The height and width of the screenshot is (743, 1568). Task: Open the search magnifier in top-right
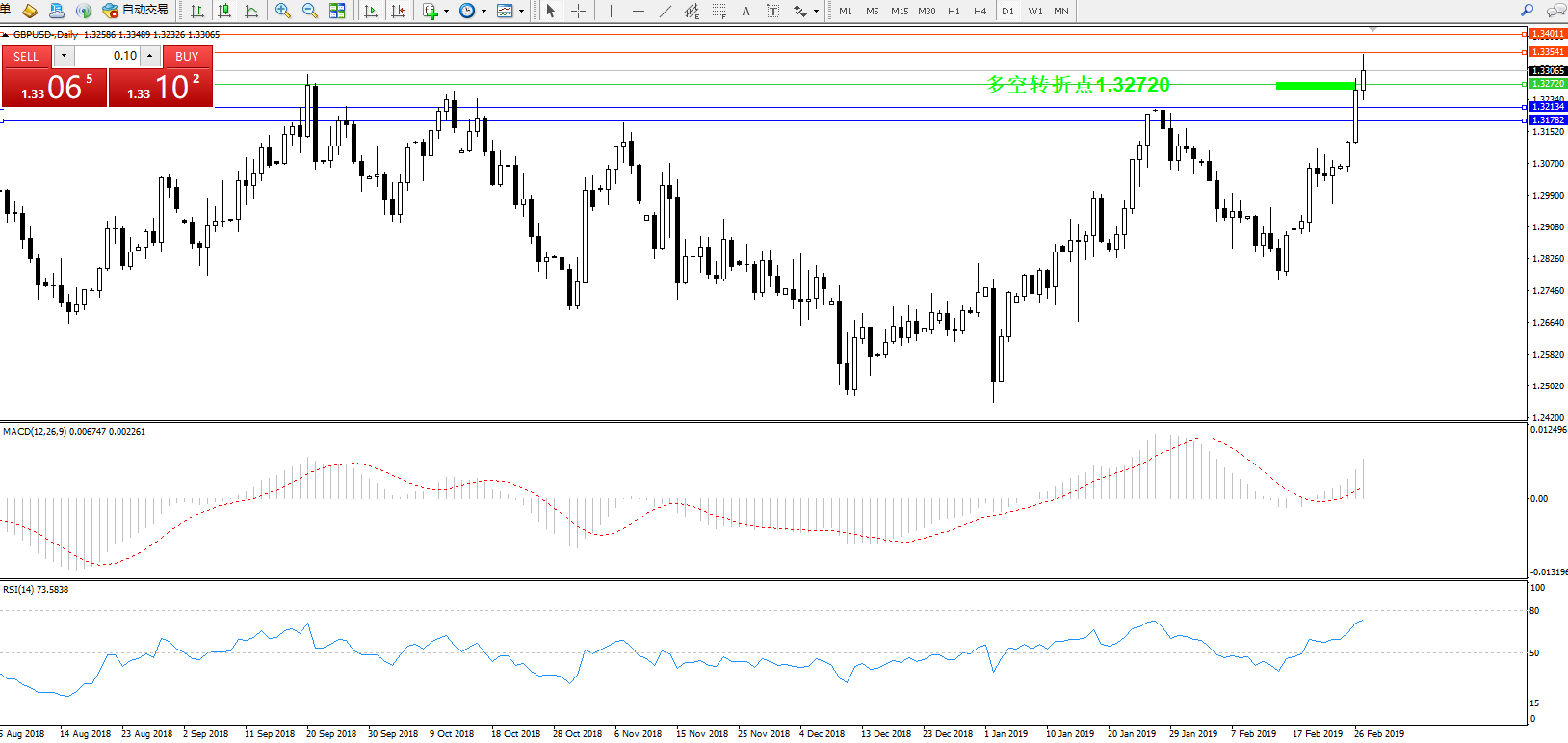tap(1527, 11)
